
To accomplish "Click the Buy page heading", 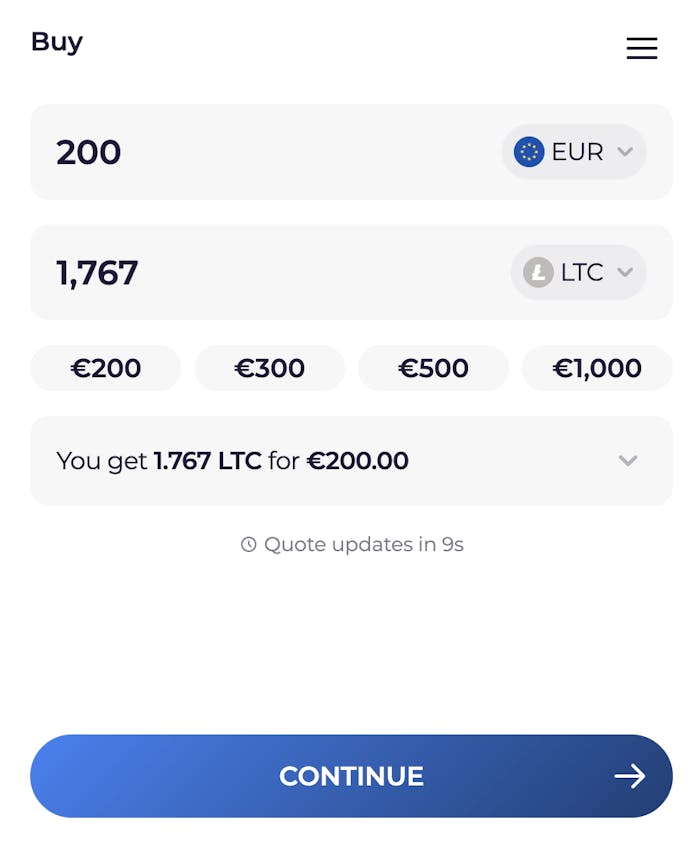I will 57,42.
